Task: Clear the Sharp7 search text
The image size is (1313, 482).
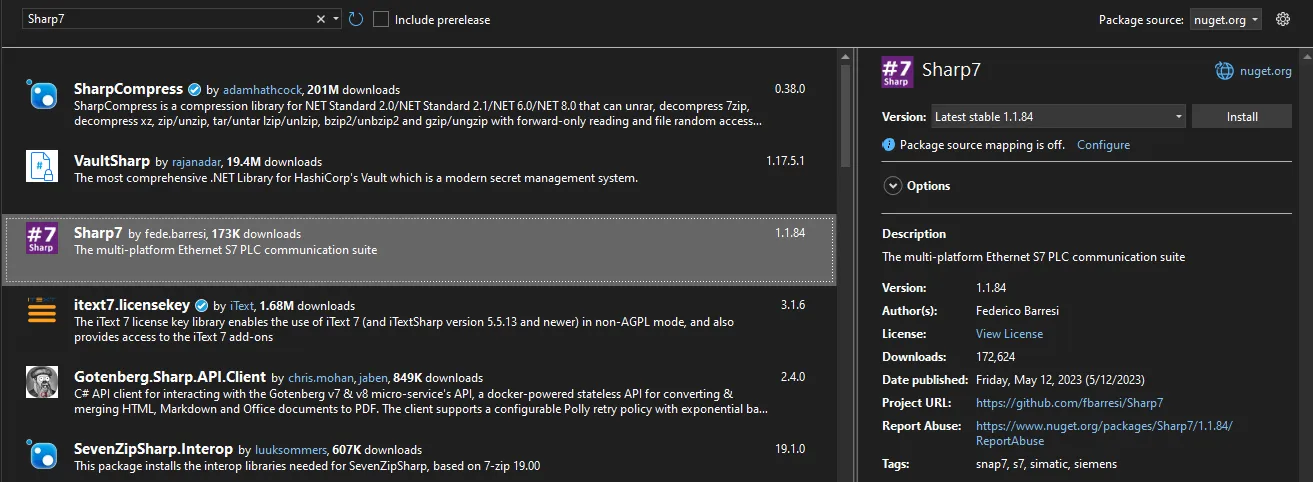Action: coord(321,19)
